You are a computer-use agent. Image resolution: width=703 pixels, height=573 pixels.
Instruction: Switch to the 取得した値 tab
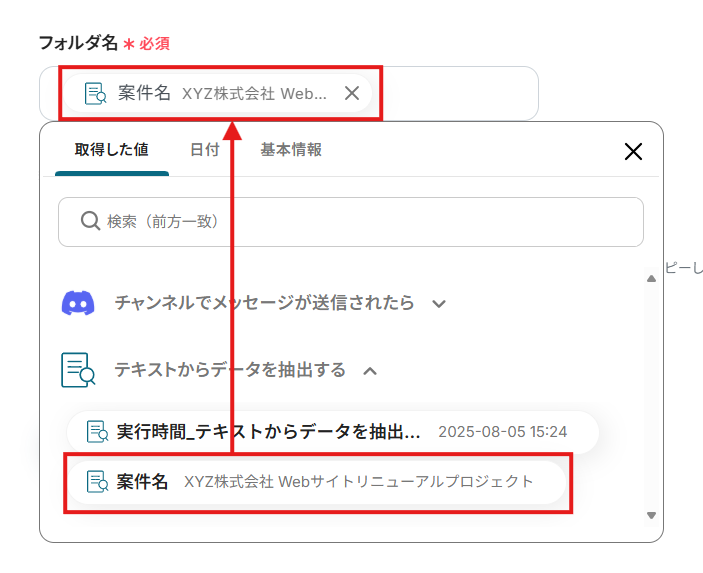pos(112,150)
